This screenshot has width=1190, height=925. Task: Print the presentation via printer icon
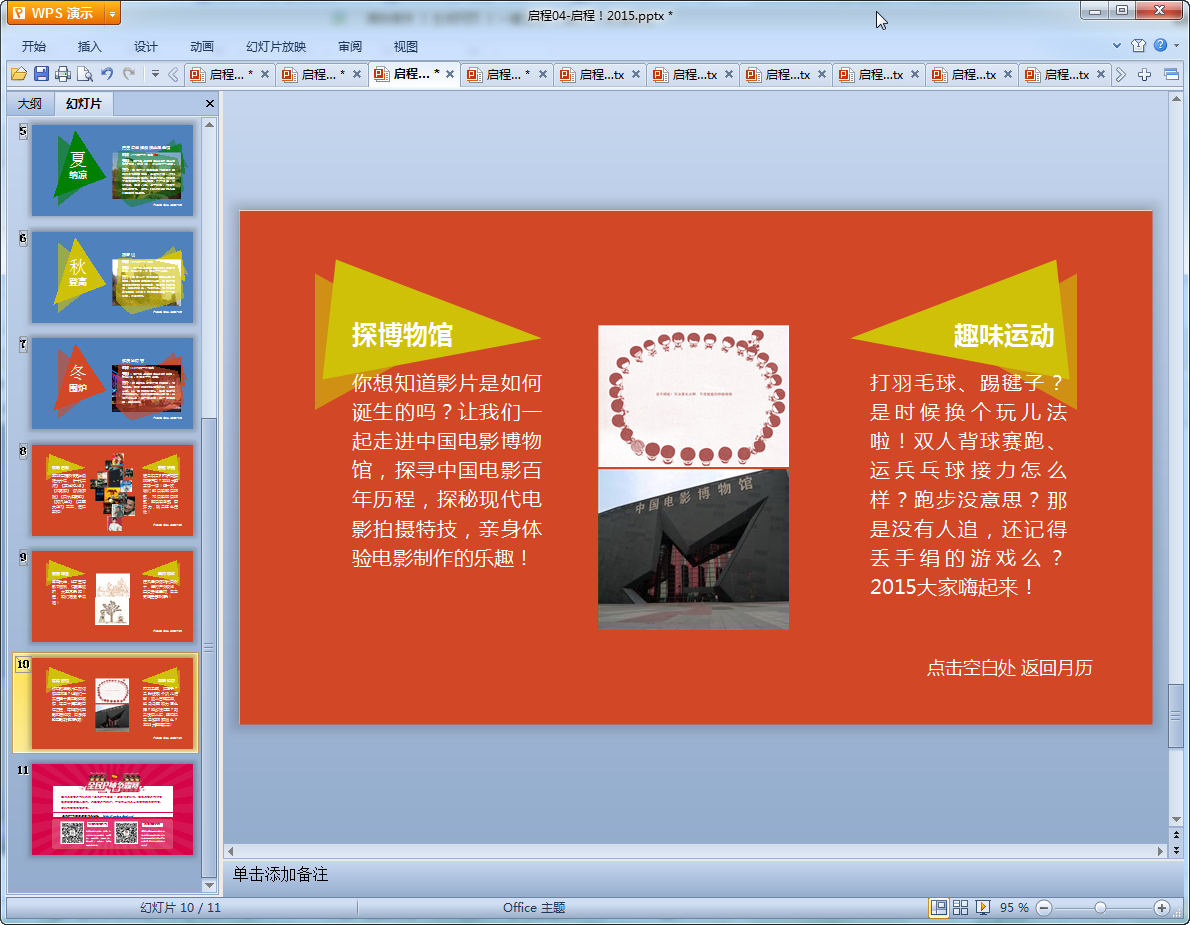coord(63,74)
